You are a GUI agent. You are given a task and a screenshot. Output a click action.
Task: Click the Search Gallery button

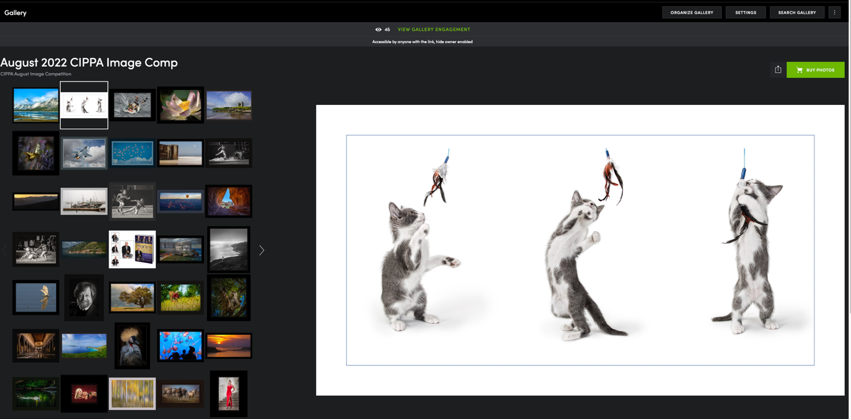point(797,12)
